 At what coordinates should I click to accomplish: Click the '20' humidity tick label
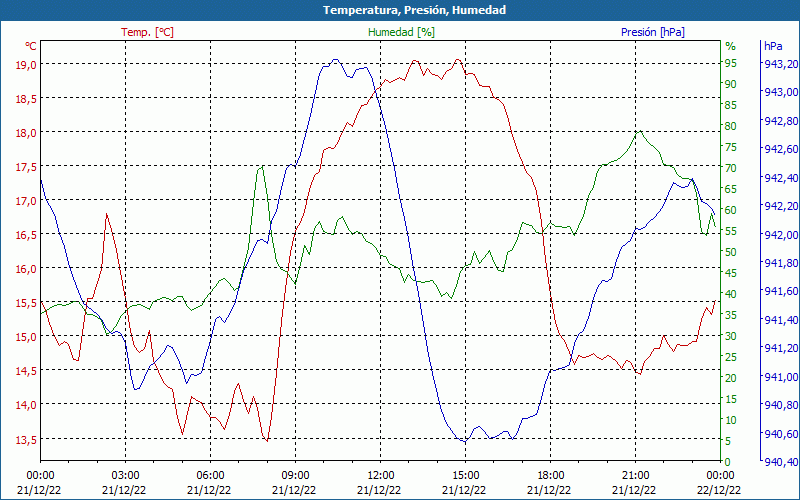[731, 378]
